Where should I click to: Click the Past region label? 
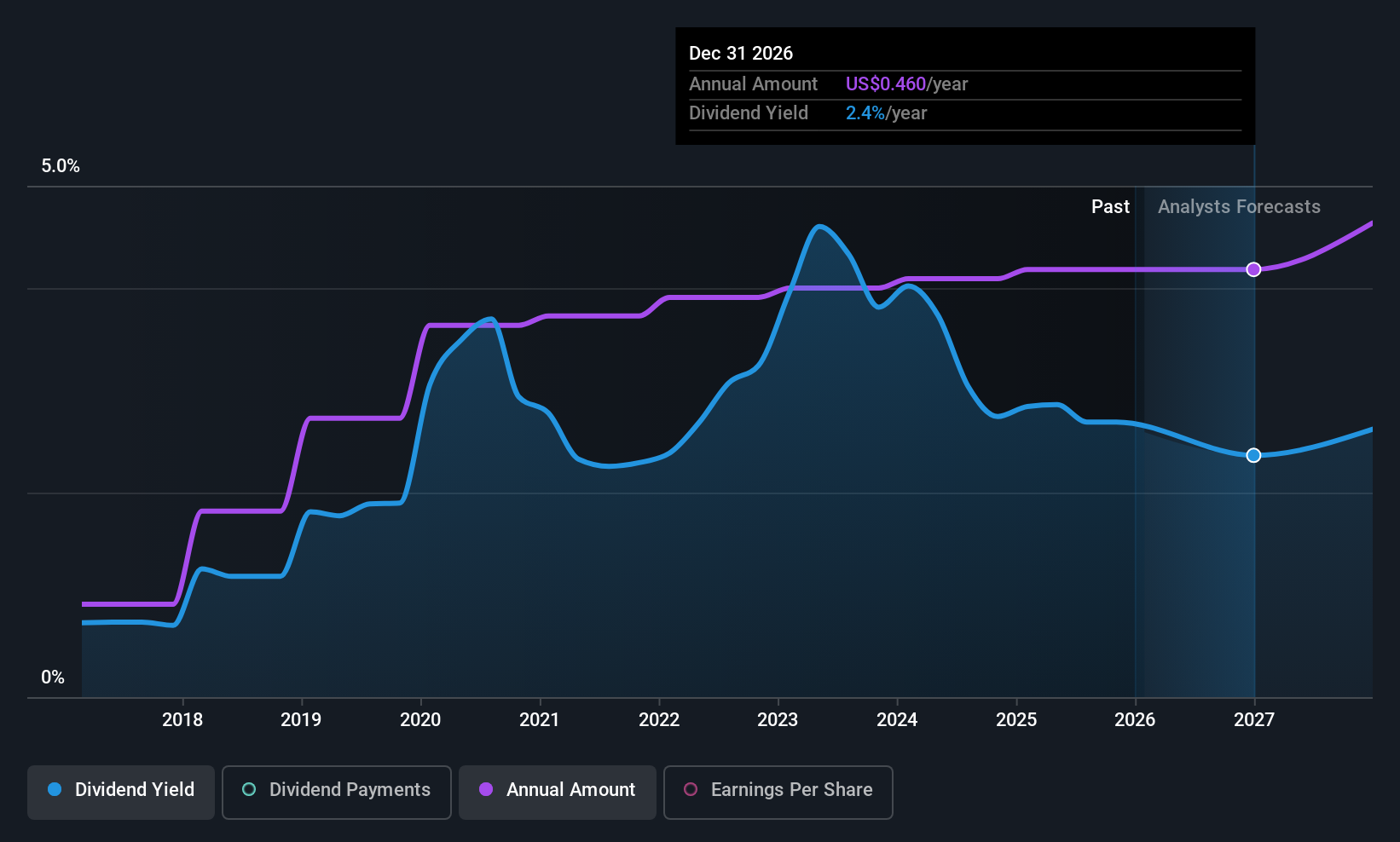click(x=1110, y=207)
